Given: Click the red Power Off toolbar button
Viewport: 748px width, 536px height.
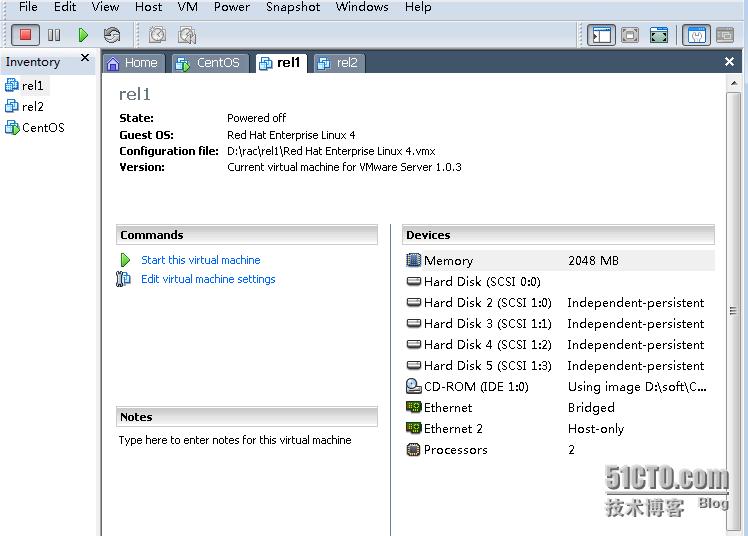Looking at the screenshot, I should tap(25, 35).
